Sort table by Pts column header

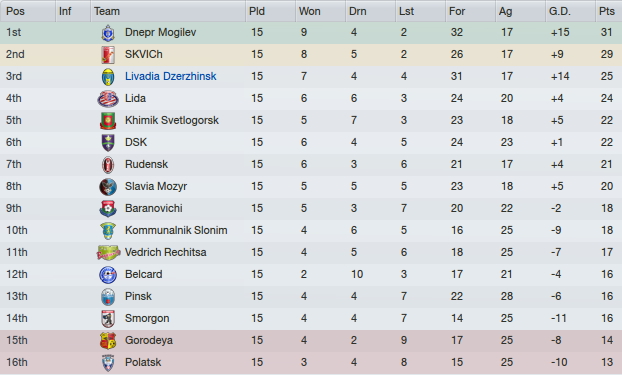[x=608, y=11]
